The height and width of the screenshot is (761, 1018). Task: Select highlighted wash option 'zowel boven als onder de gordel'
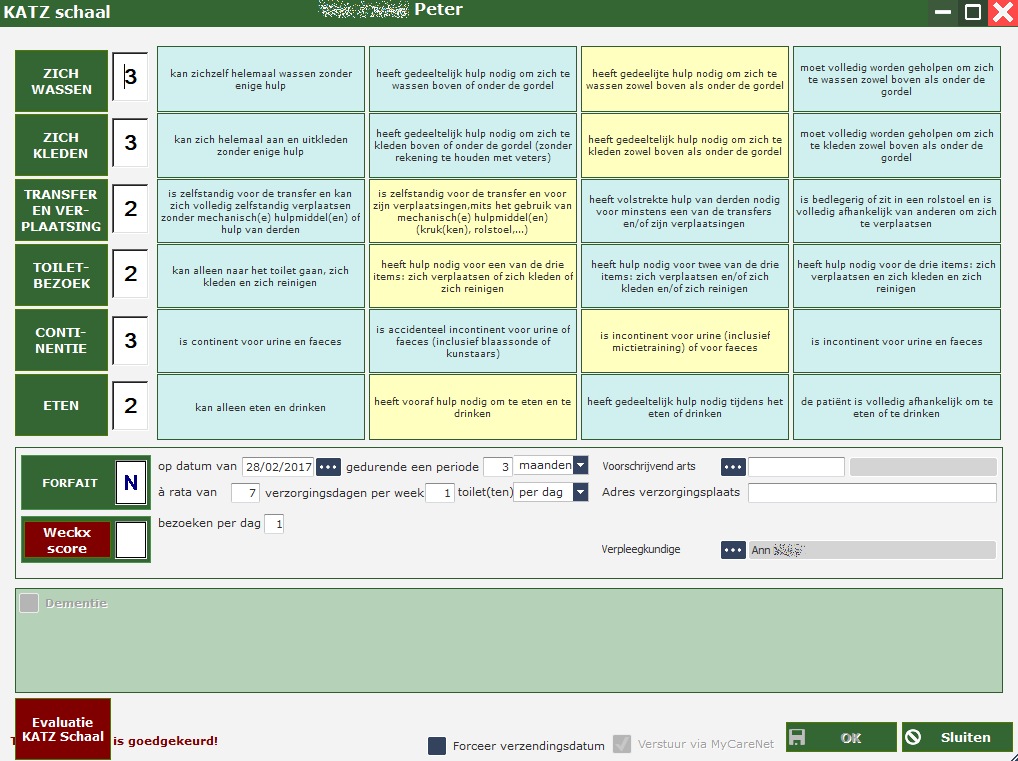(x=685, y=79)
